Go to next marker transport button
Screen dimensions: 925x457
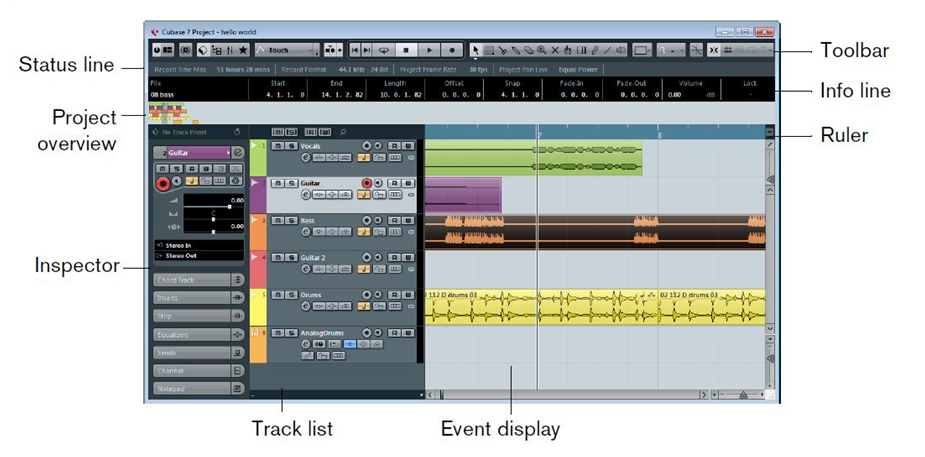366,50
